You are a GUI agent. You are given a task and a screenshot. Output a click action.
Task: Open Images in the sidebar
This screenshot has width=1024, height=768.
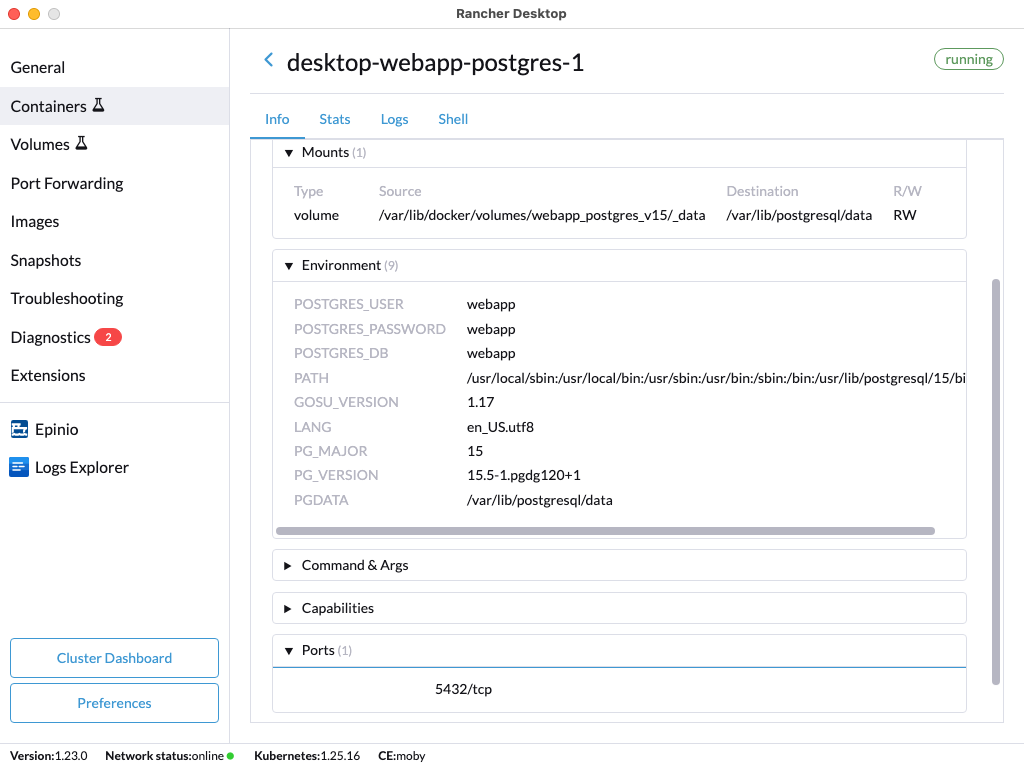[x=114, y=221]
